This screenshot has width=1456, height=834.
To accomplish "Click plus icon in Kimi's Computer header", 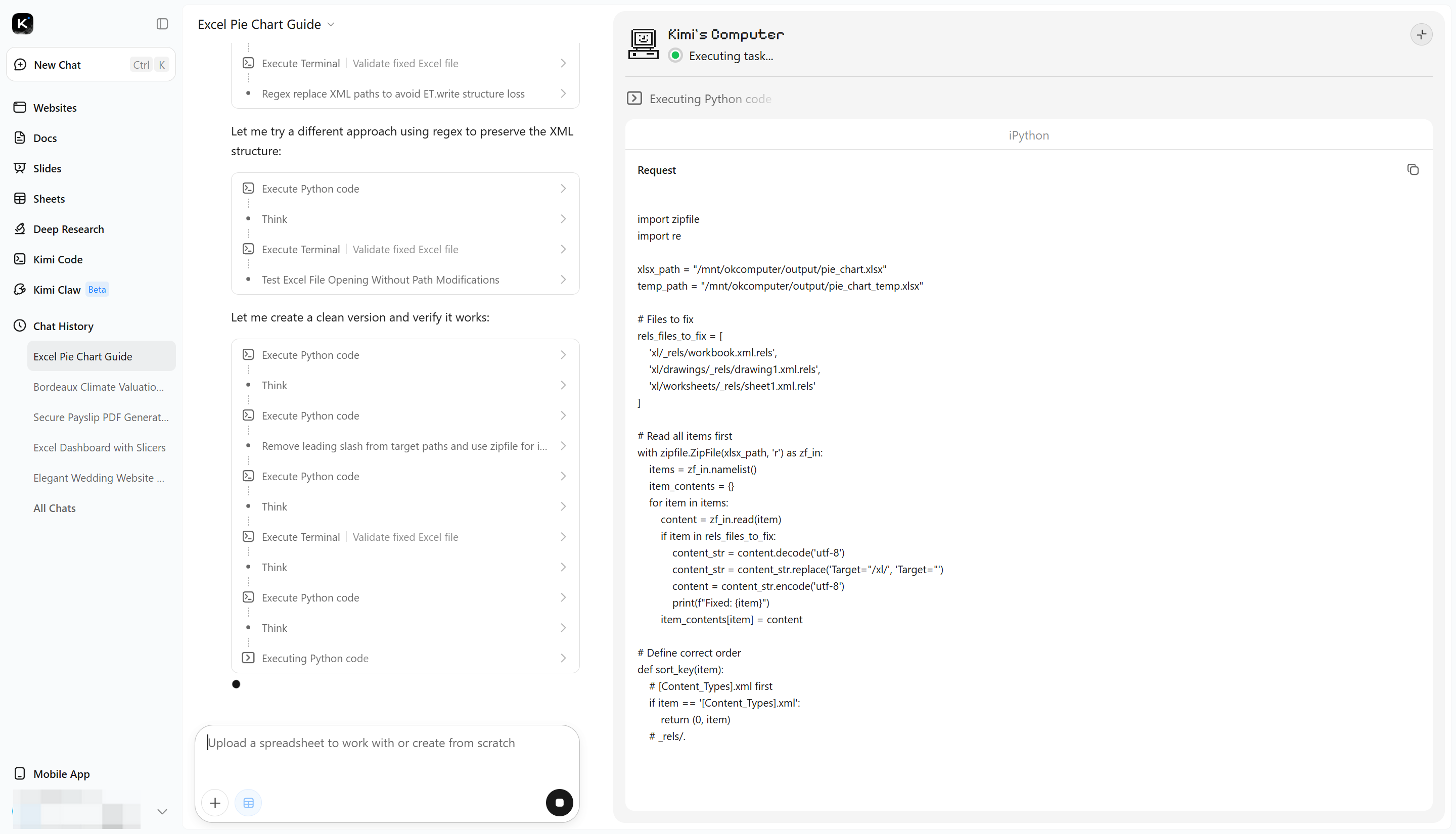I will (1421, 34).
